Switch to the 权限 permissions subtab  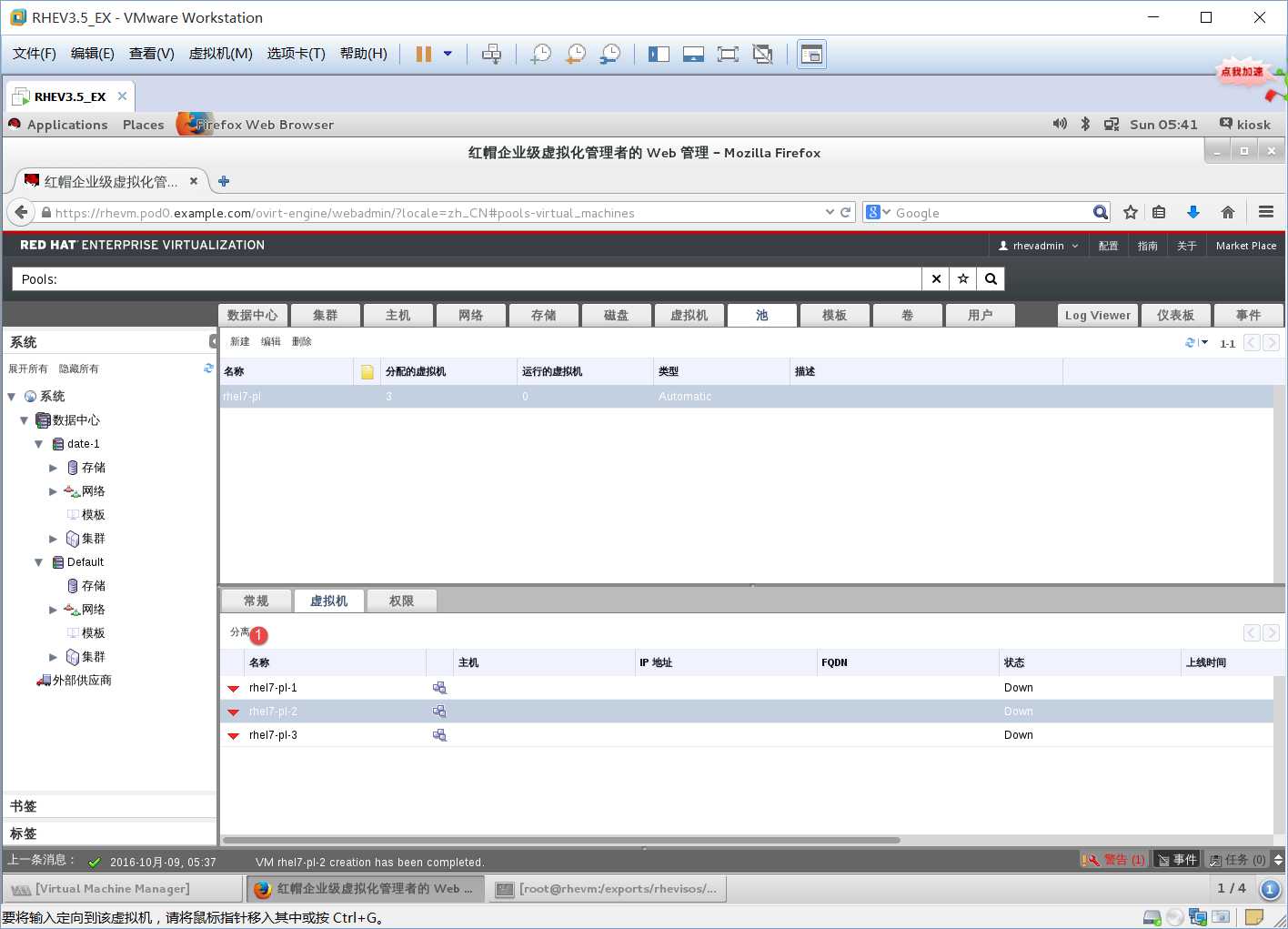[x=401, y=601]
